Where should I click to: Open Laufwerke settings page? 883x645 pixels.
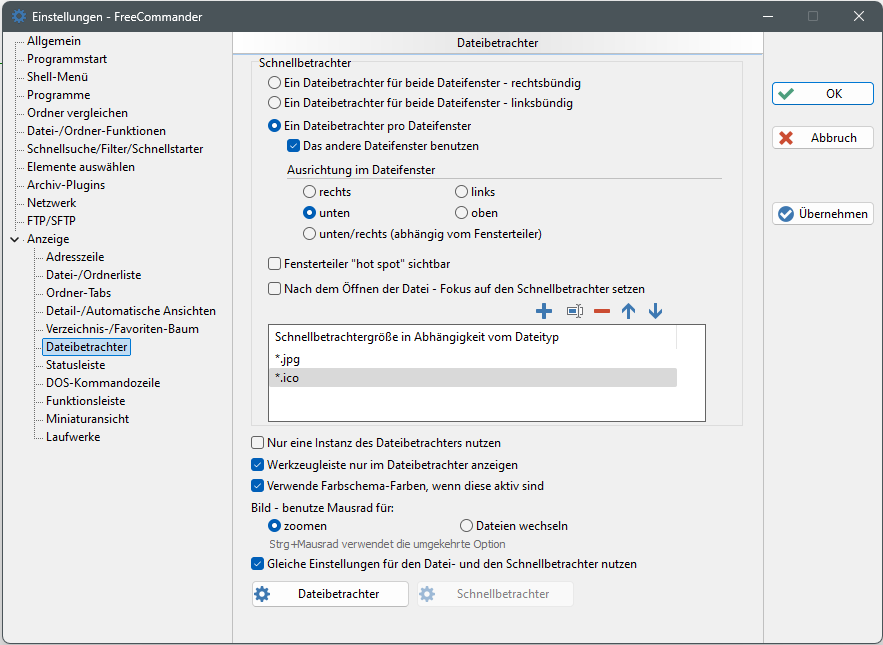(73, 438)
